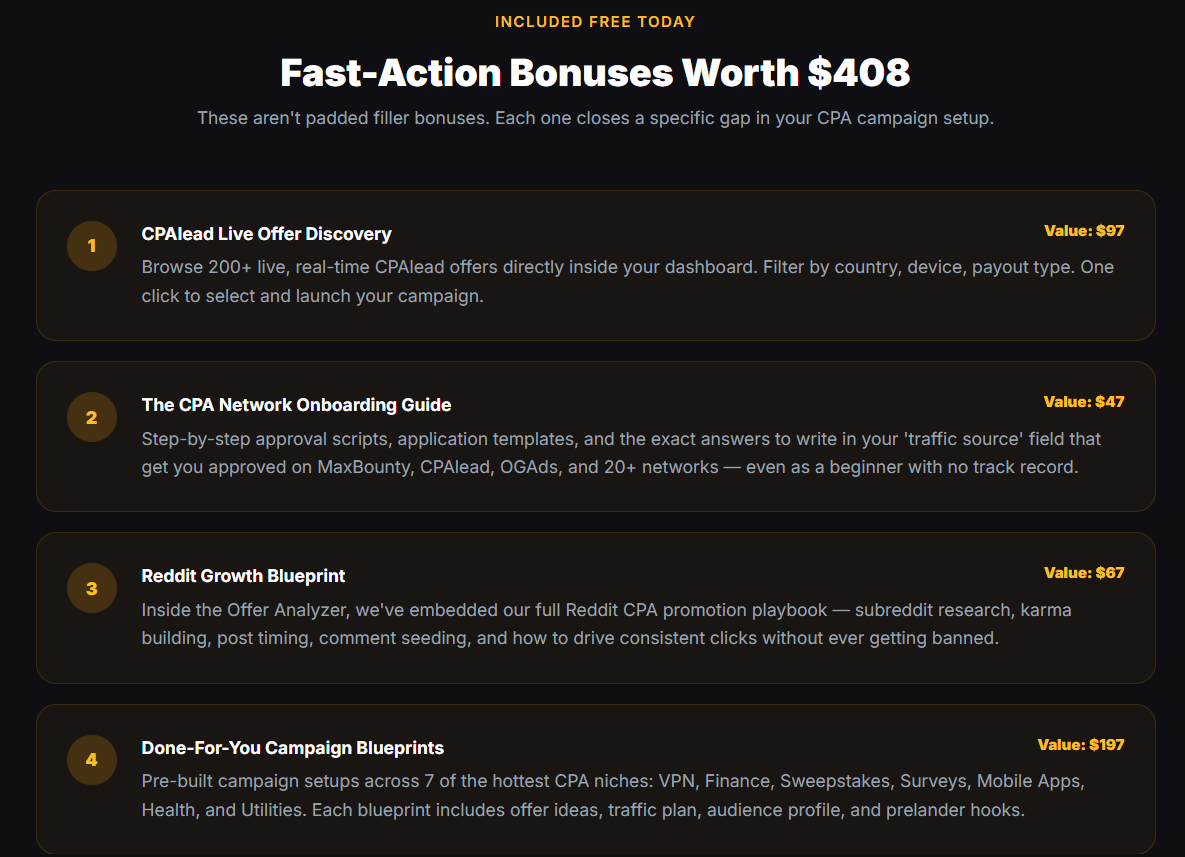Click the number 1 circle badge
The height and width of the screenshot is (857, 1185).
click(91, 246)
